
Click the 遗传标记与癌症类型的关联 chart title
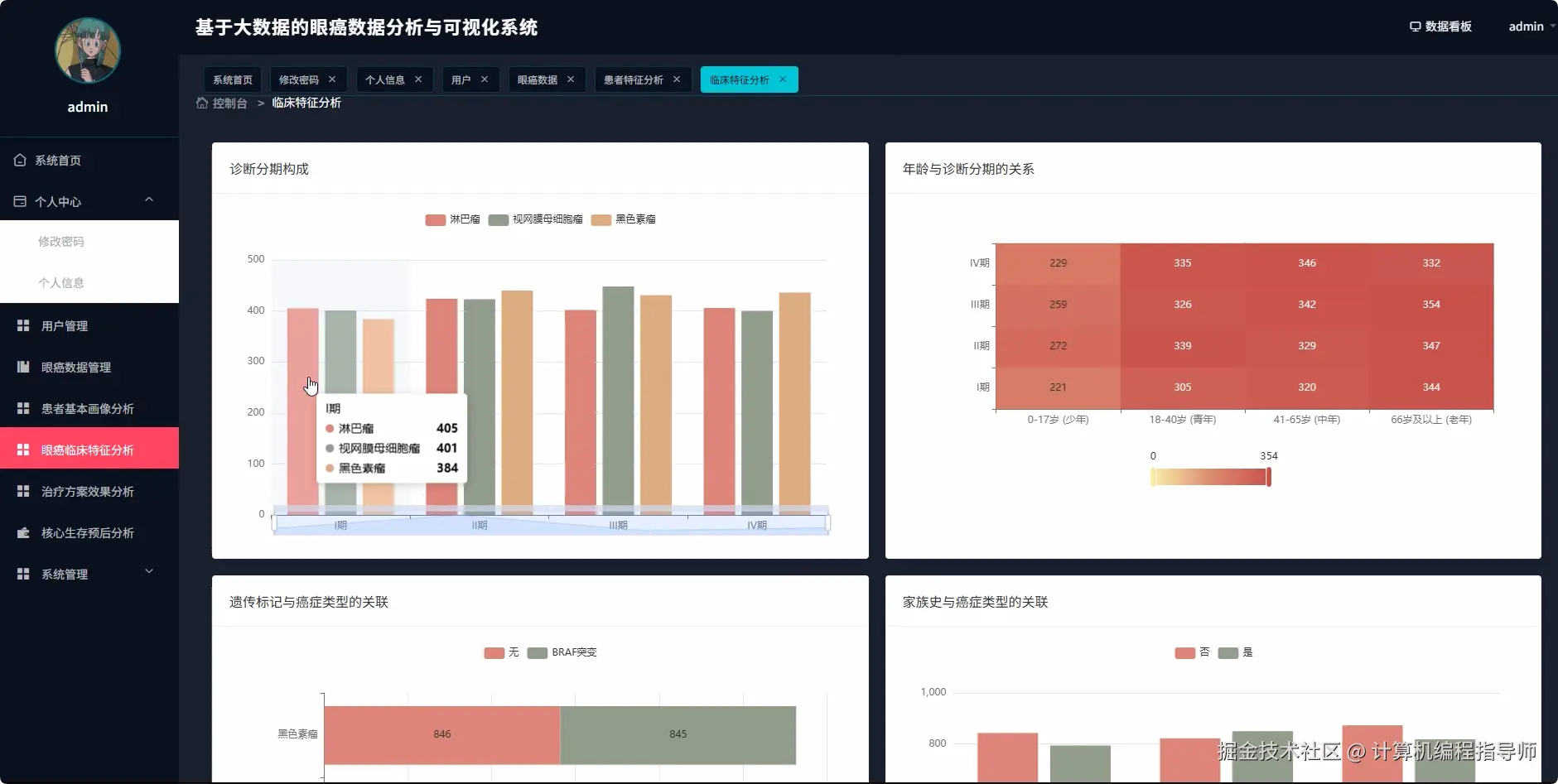[309, 602]
